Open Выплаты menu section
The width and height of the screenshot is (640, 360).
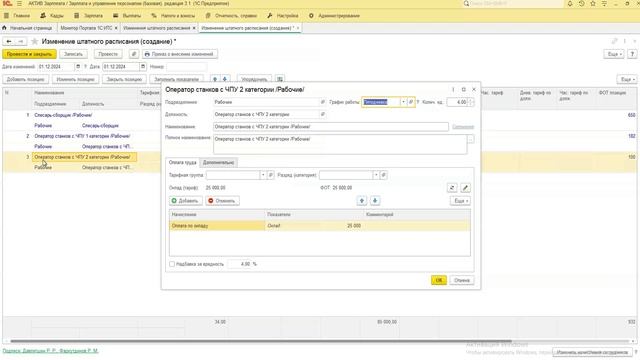(x=127, y=16)
